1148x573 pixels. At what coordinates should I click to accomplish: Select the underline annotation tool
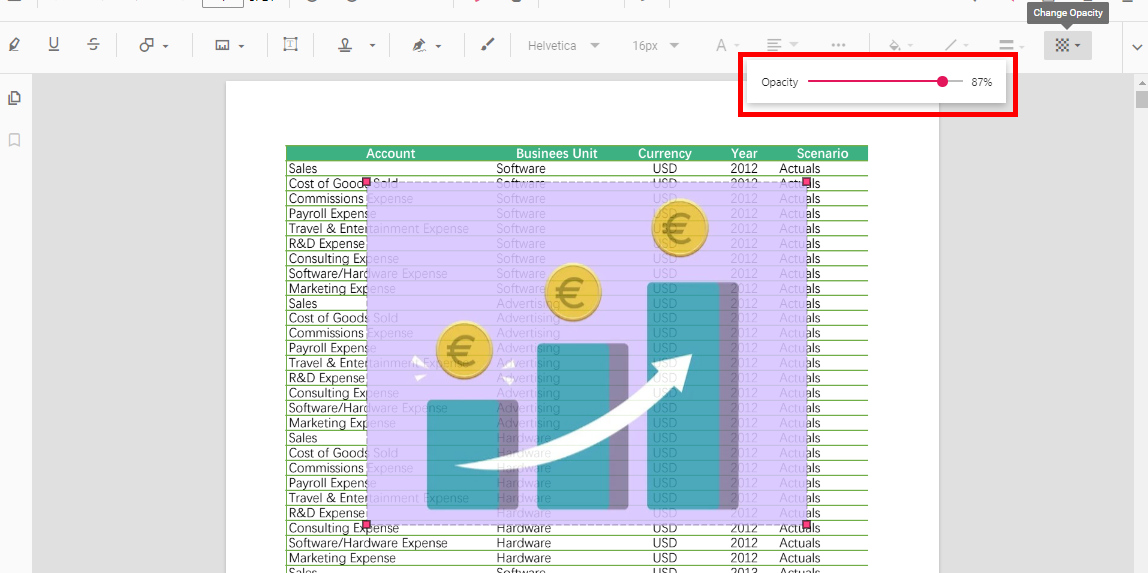pos(54,45)
